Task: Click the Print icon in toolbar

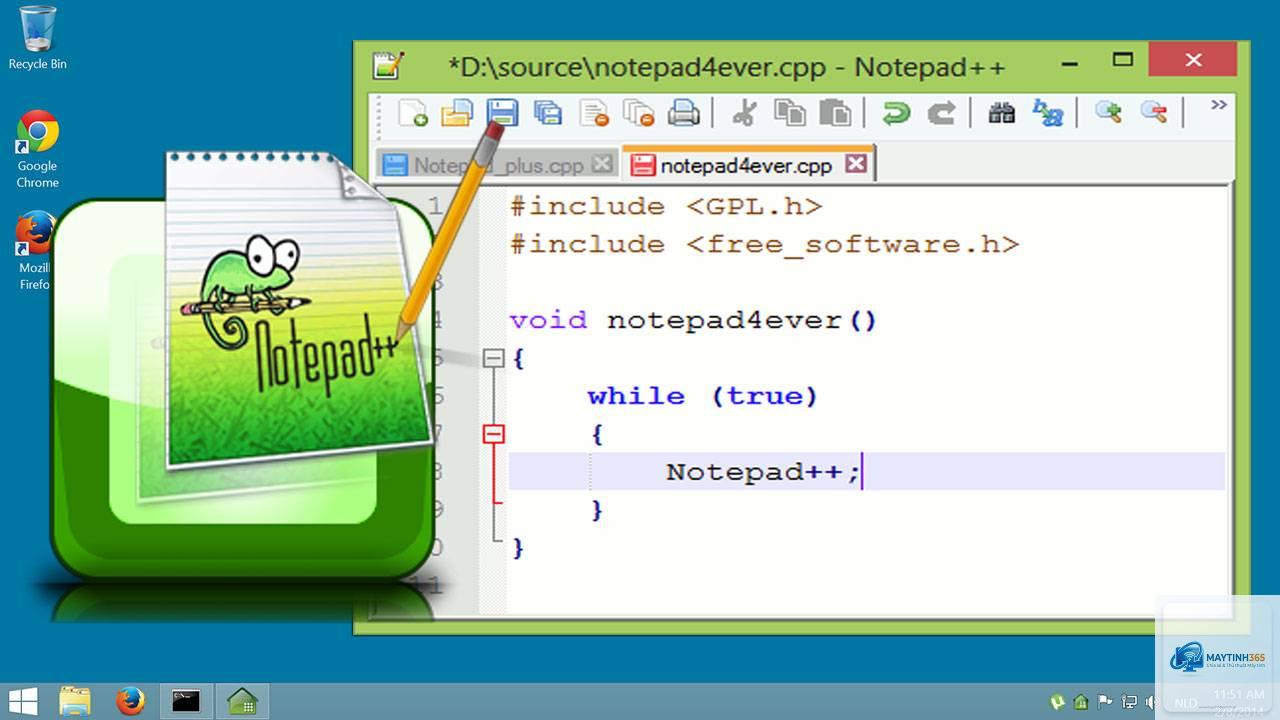Action: (x=683, y=112)
